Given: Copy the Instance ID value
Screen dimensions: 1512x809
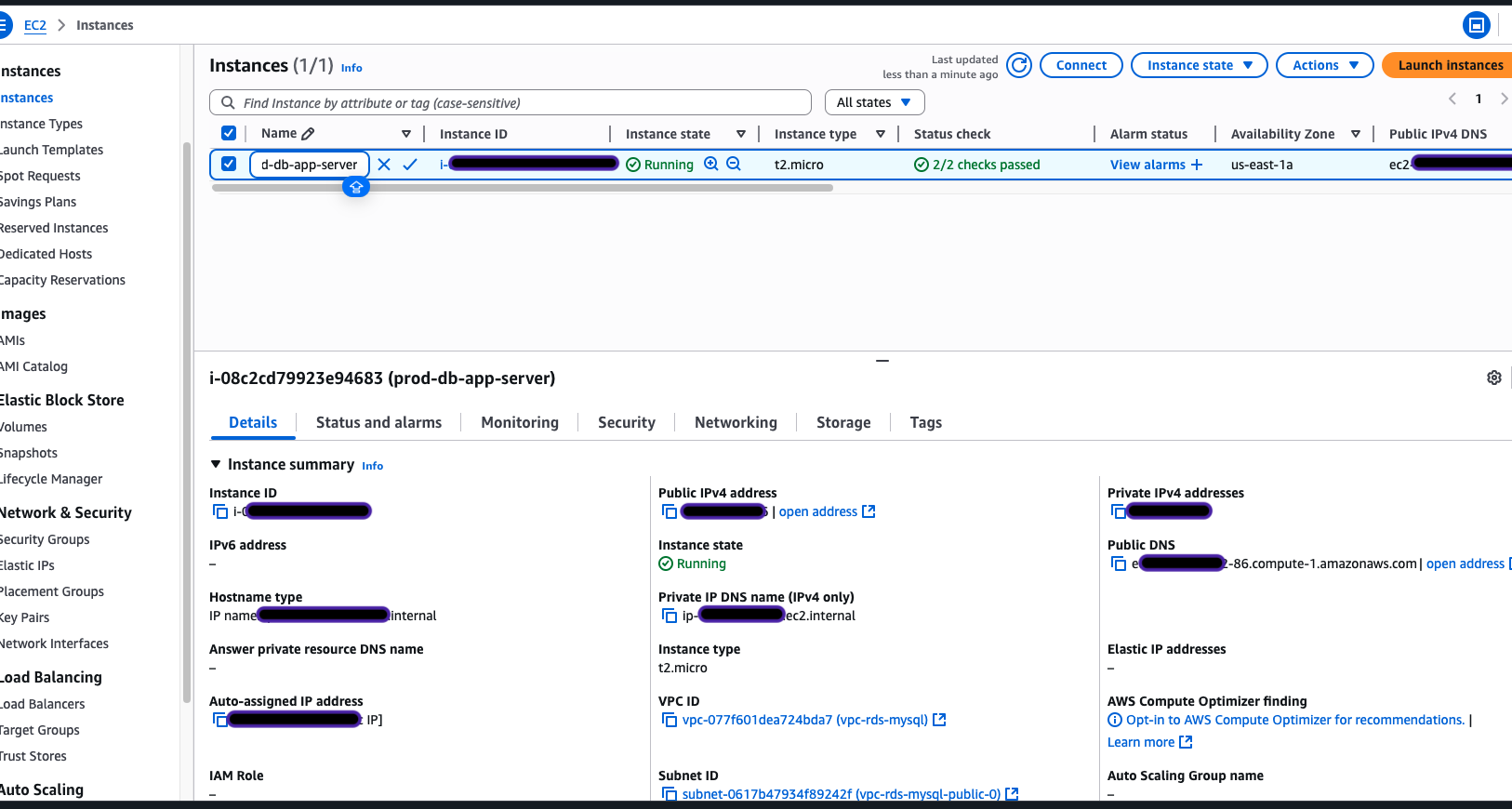Looking at the screenshot, I should pos(220,511).
